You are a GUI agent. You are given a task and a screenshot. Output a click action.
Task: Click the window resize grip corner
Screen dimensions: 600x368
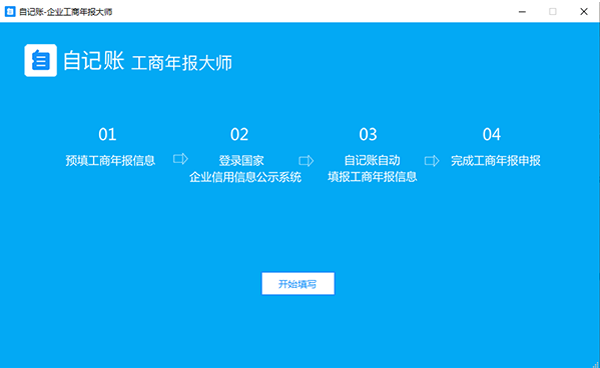(596, 364)
